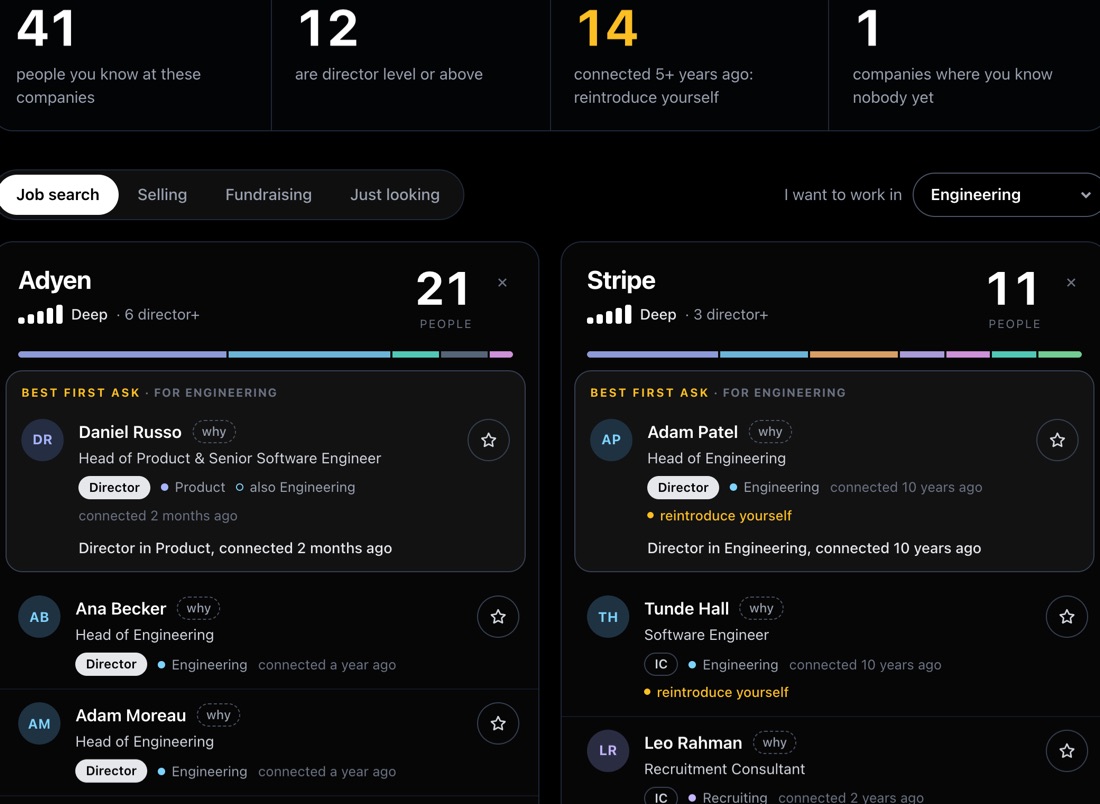This screenshot has height=804, width=1100.
Task: Click the 'also Engineering' tag on Daniel Russo
Action: (295, 488)
